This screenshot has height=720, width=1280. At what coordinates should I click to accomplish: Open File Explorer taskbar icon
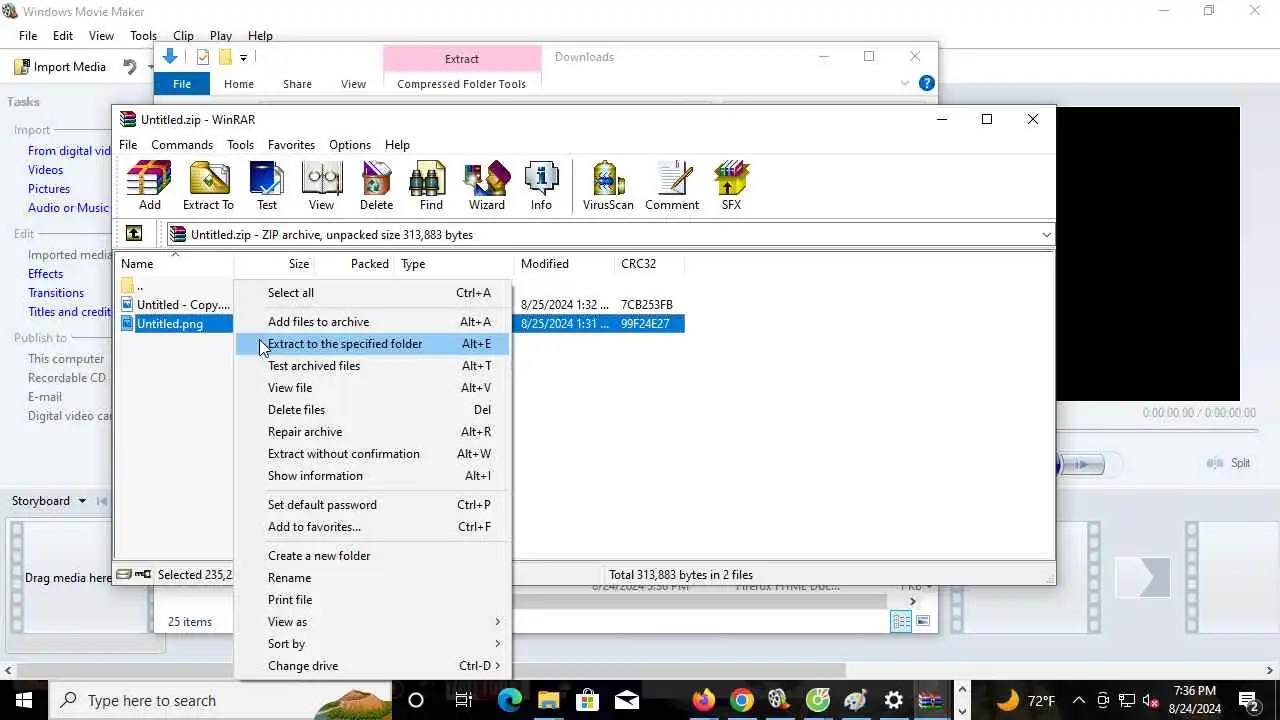tap(549, 700)
